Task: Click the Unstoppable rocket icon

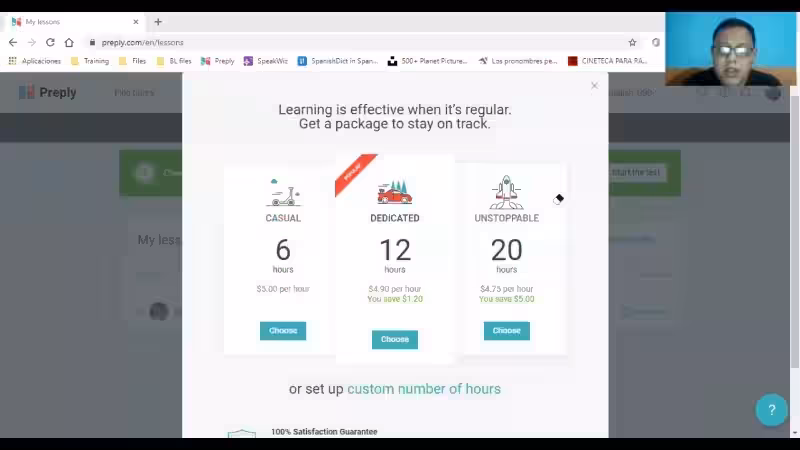Action: pyautogui.click(x=507, y=192)
